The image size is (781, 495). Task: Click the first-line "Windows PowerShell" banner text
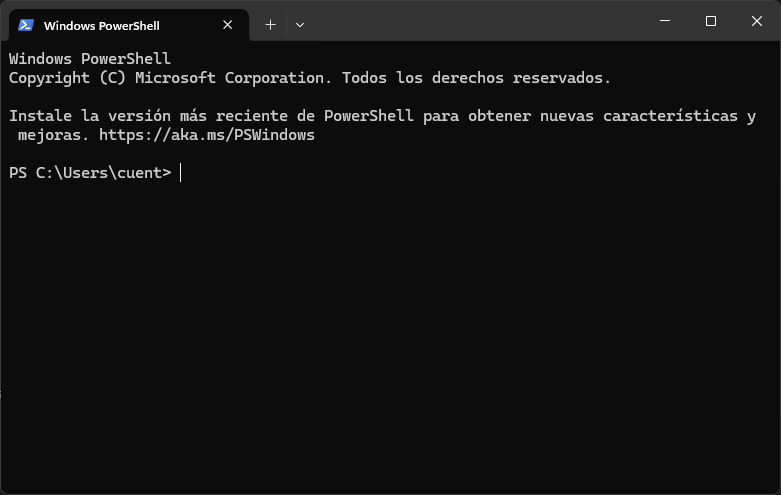pyautogui.click(x=90, y=59)
